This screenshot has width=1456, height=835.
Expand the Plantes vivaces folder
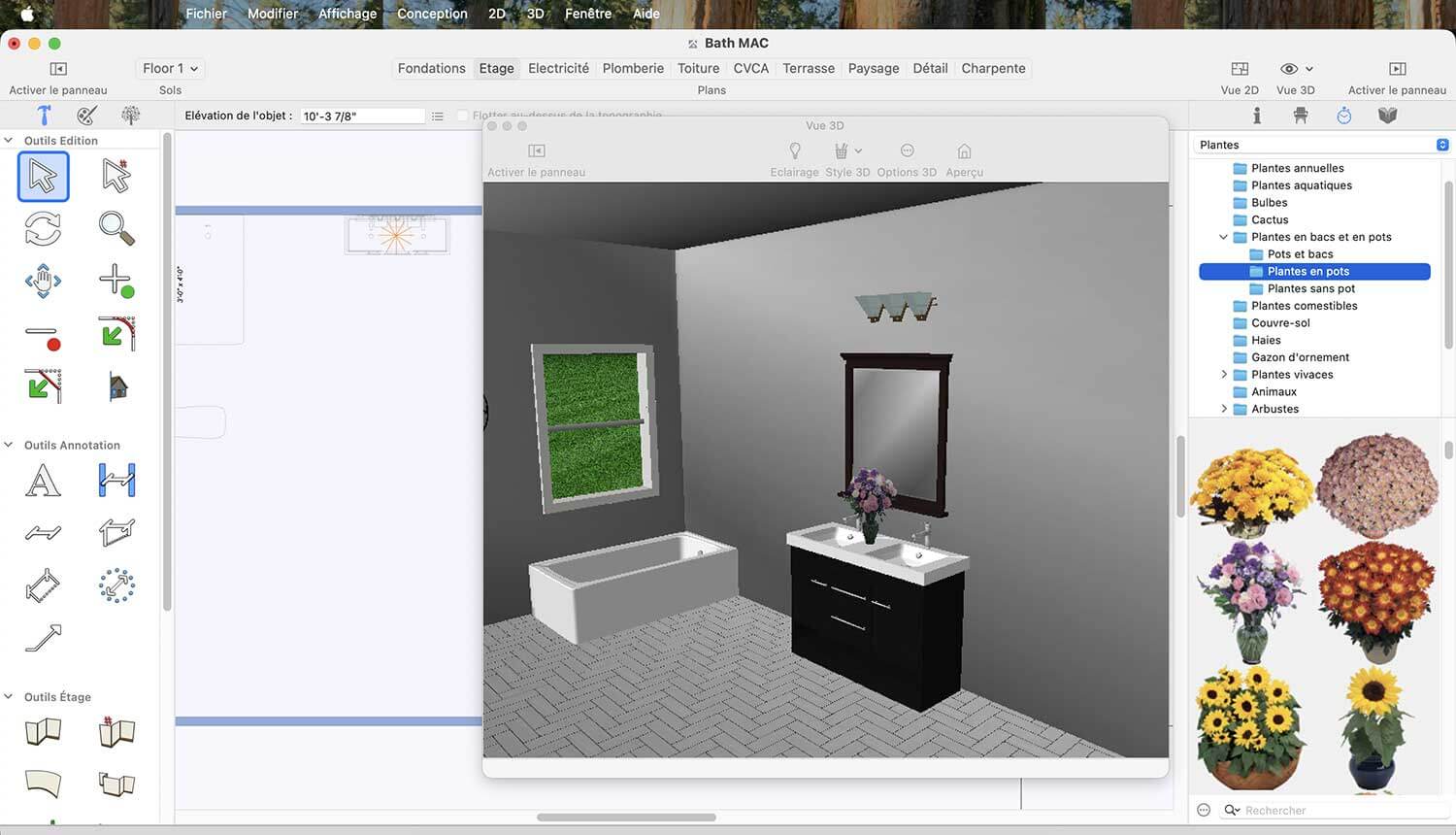point(1224,375)
